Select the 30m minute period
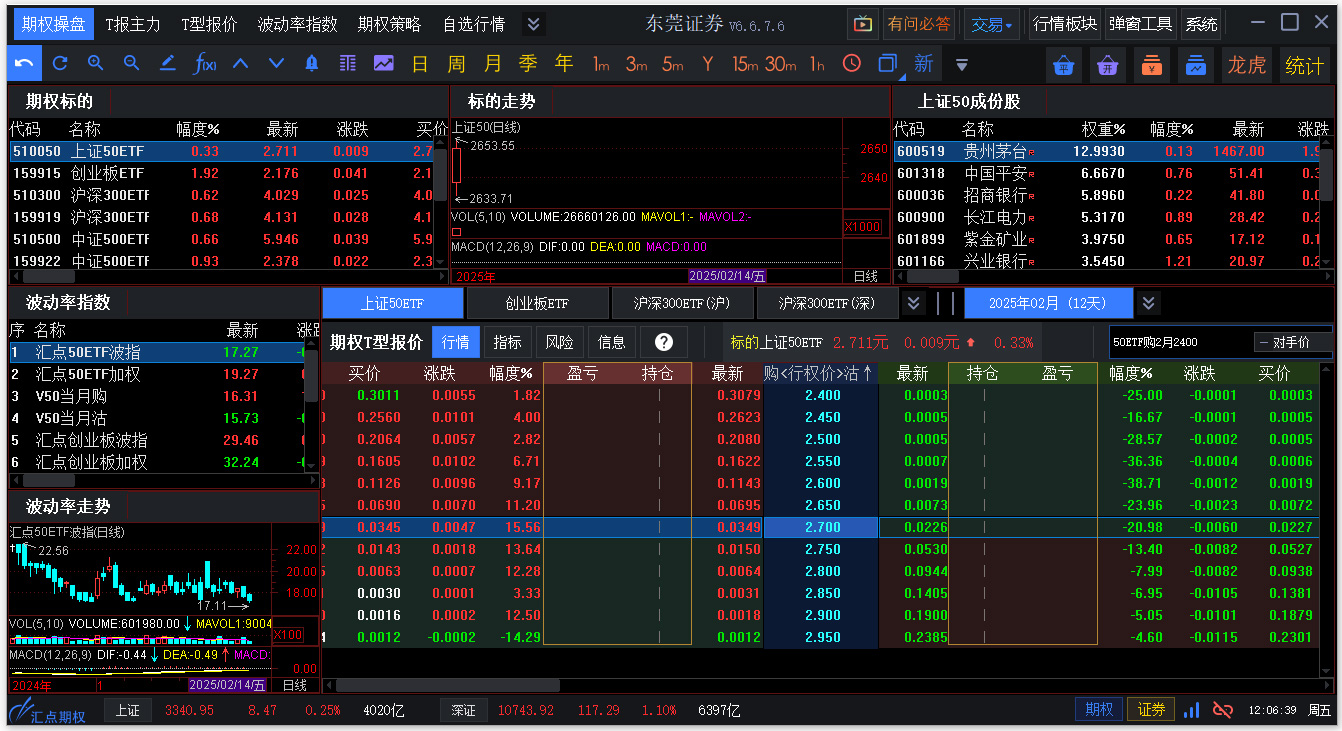 (x=781, y=64)
